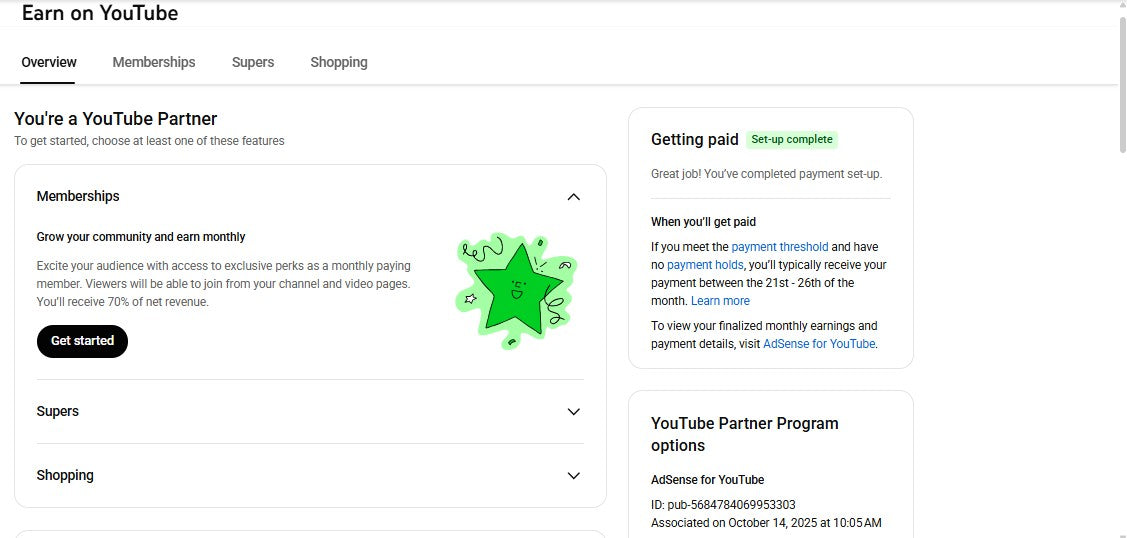Select the Supers tab
Screen dimensions: 1127x538
(x=253, y=62)
